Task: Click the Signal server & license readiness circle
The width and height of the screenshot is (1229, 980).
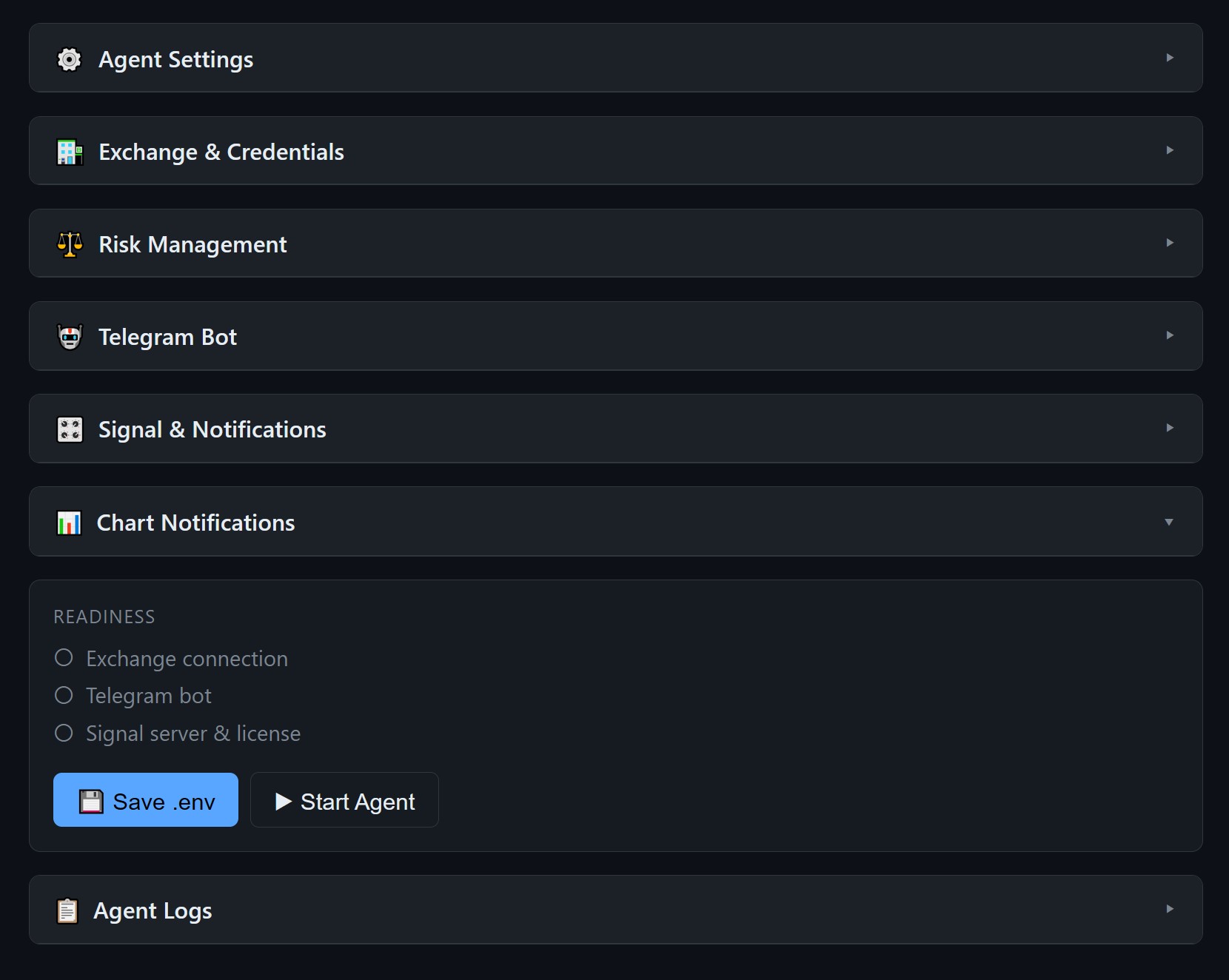Action: (x=64, y=732)
